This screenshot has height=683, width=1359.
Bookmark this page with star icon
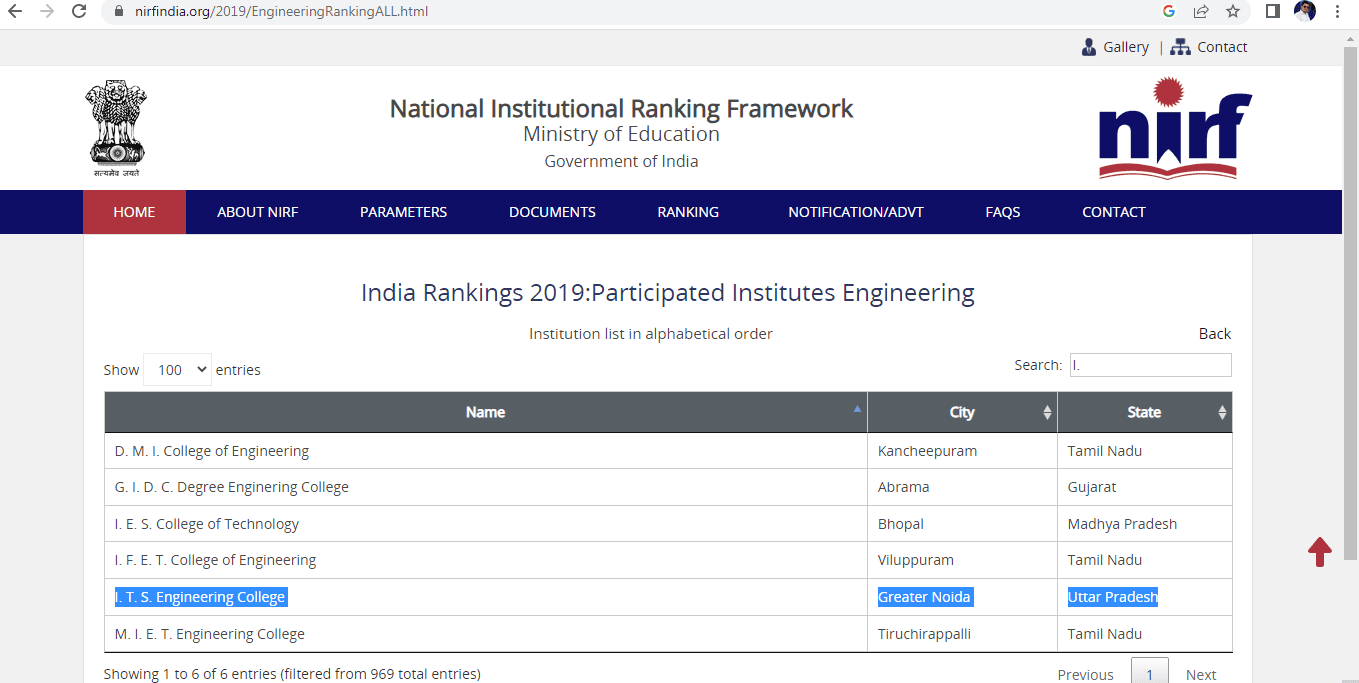(1233, 12)
